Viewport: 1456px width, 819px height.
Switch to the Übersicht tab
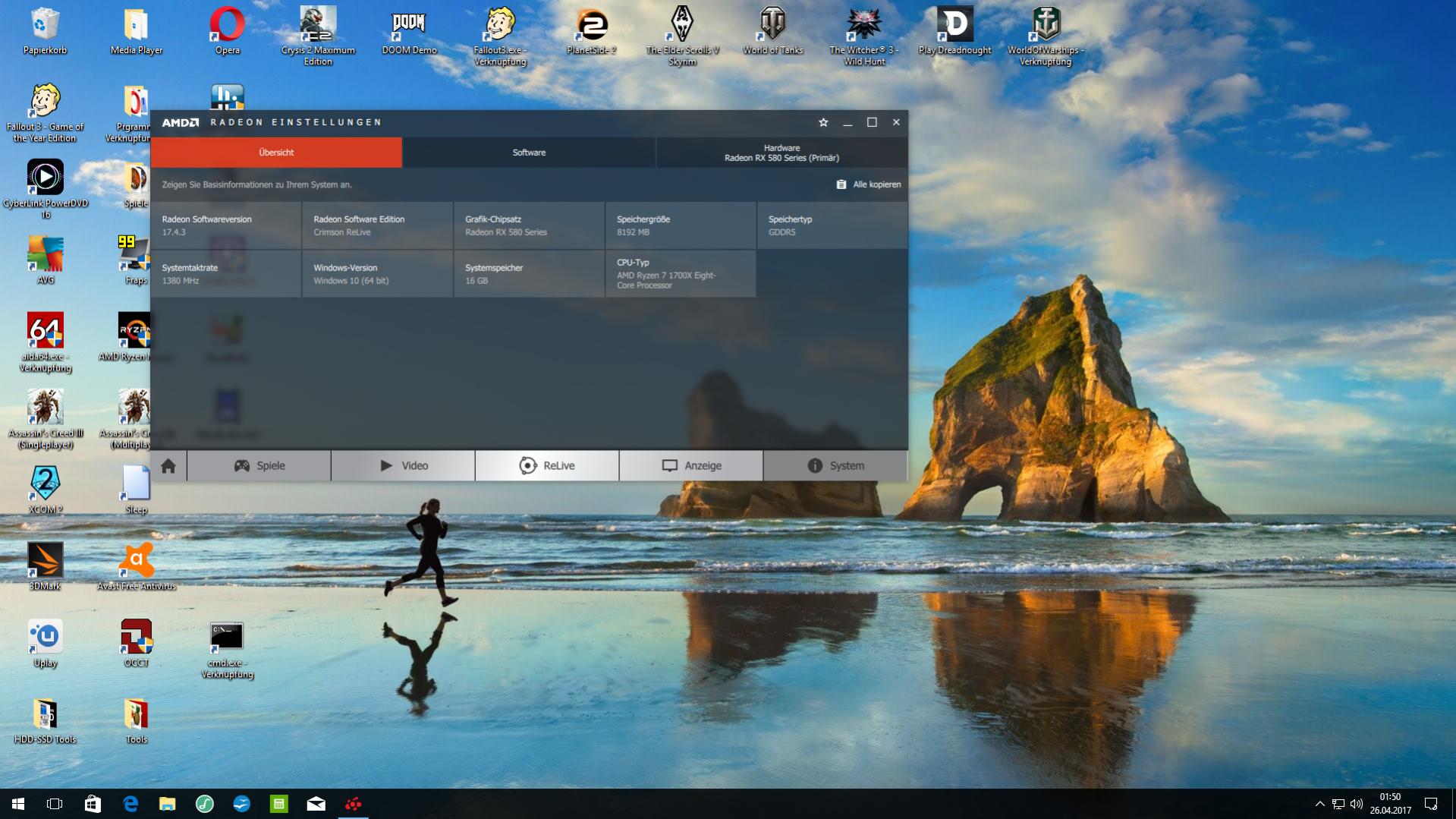click(x=276, y=153)
